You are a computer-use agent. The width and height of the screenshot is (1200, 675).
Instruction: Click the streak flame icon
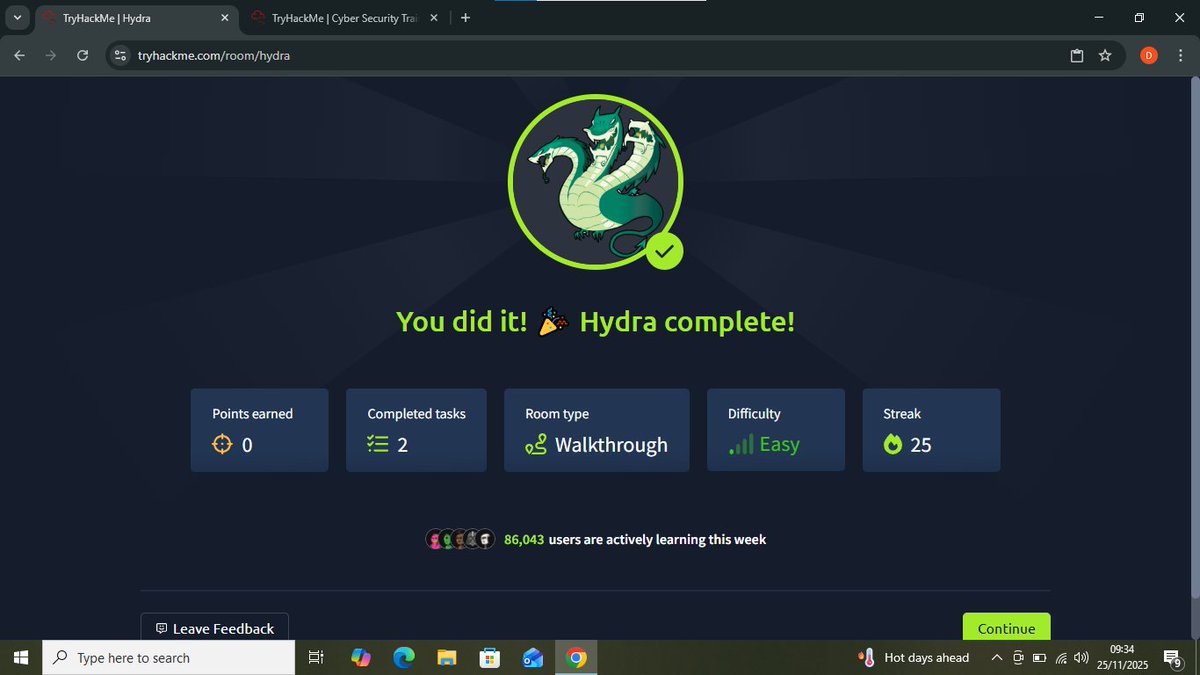[x=893, y=445]
